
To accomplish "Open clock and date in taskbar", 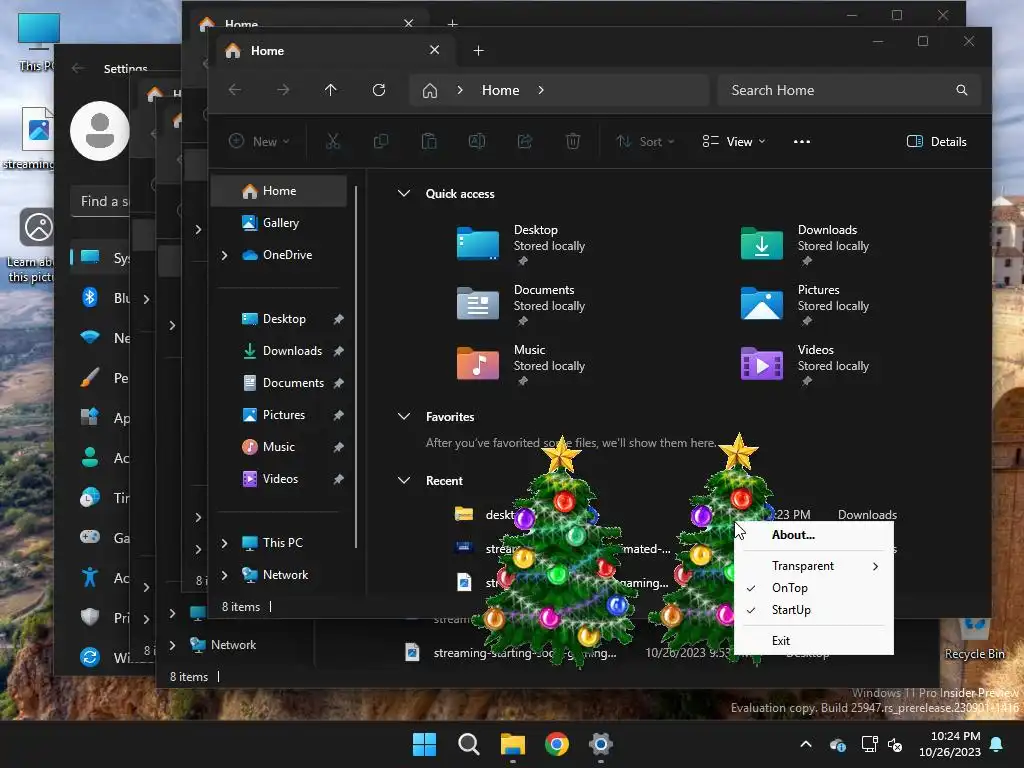I will point(950,744).
